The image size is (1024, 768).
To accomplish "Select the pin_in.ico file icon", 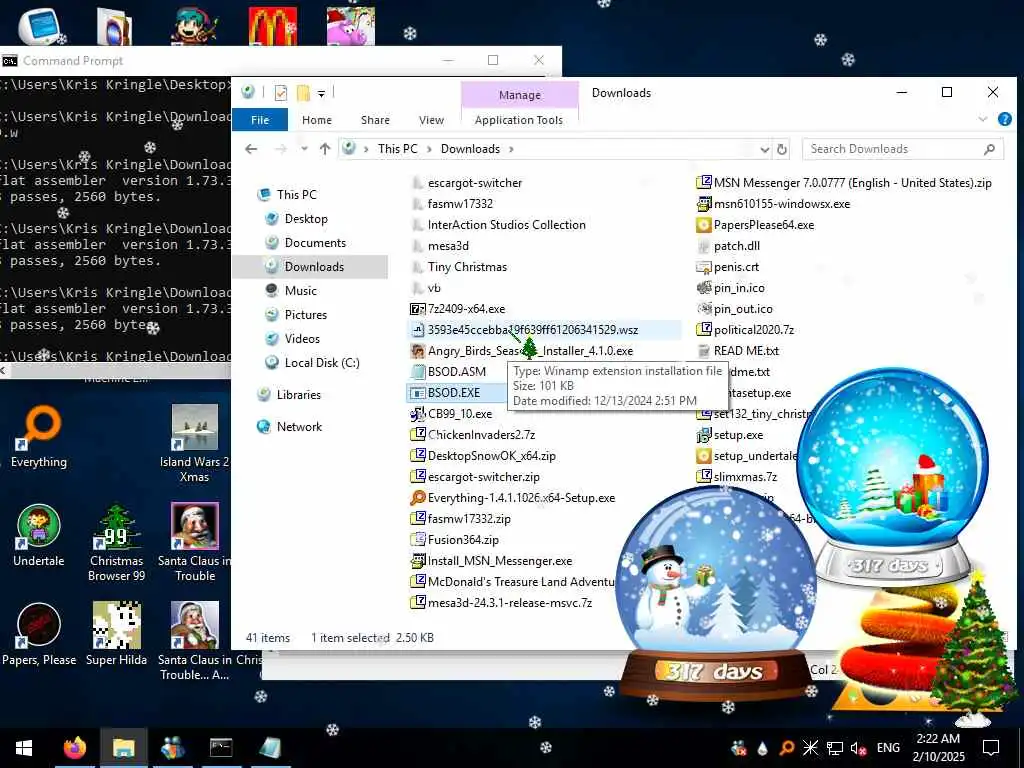I will point(703,288).
